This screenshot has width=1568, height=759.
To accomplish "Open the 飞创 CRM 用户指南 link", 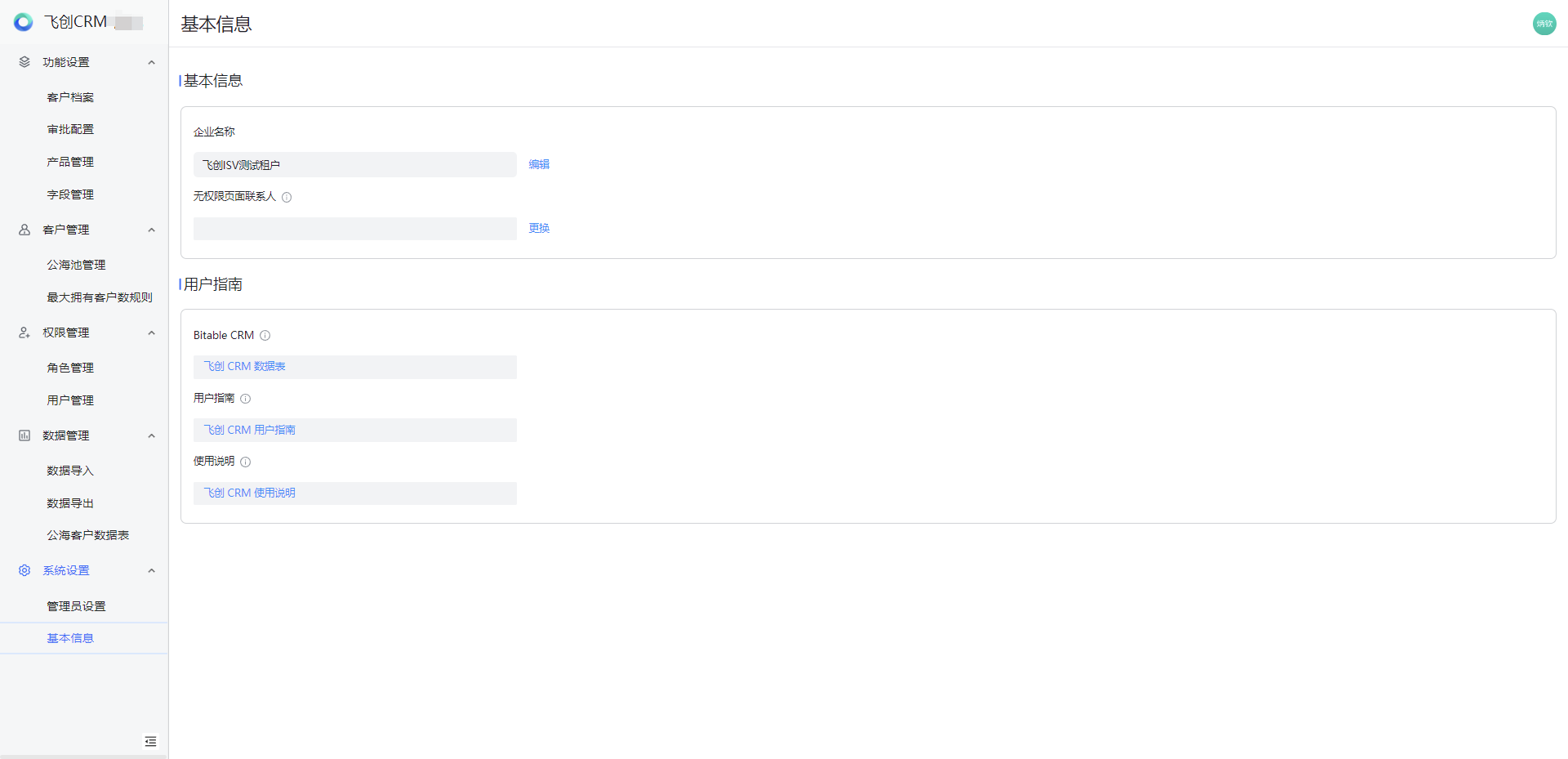I will (x=250, y=430).
